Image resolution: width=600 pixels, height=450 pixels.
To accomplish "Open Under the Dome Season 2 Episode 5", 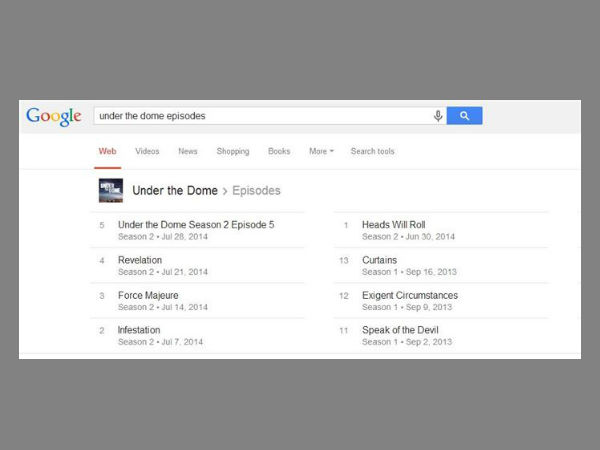I will [x=196, y=225].
